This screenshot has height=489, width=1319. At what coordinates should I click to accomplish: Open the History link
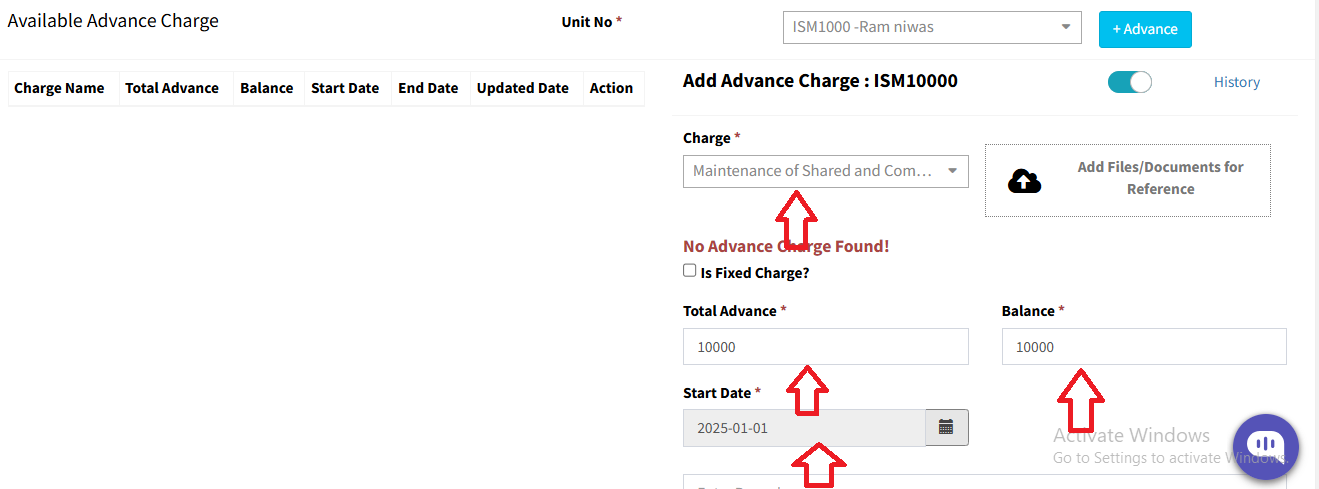[1236, 82]
